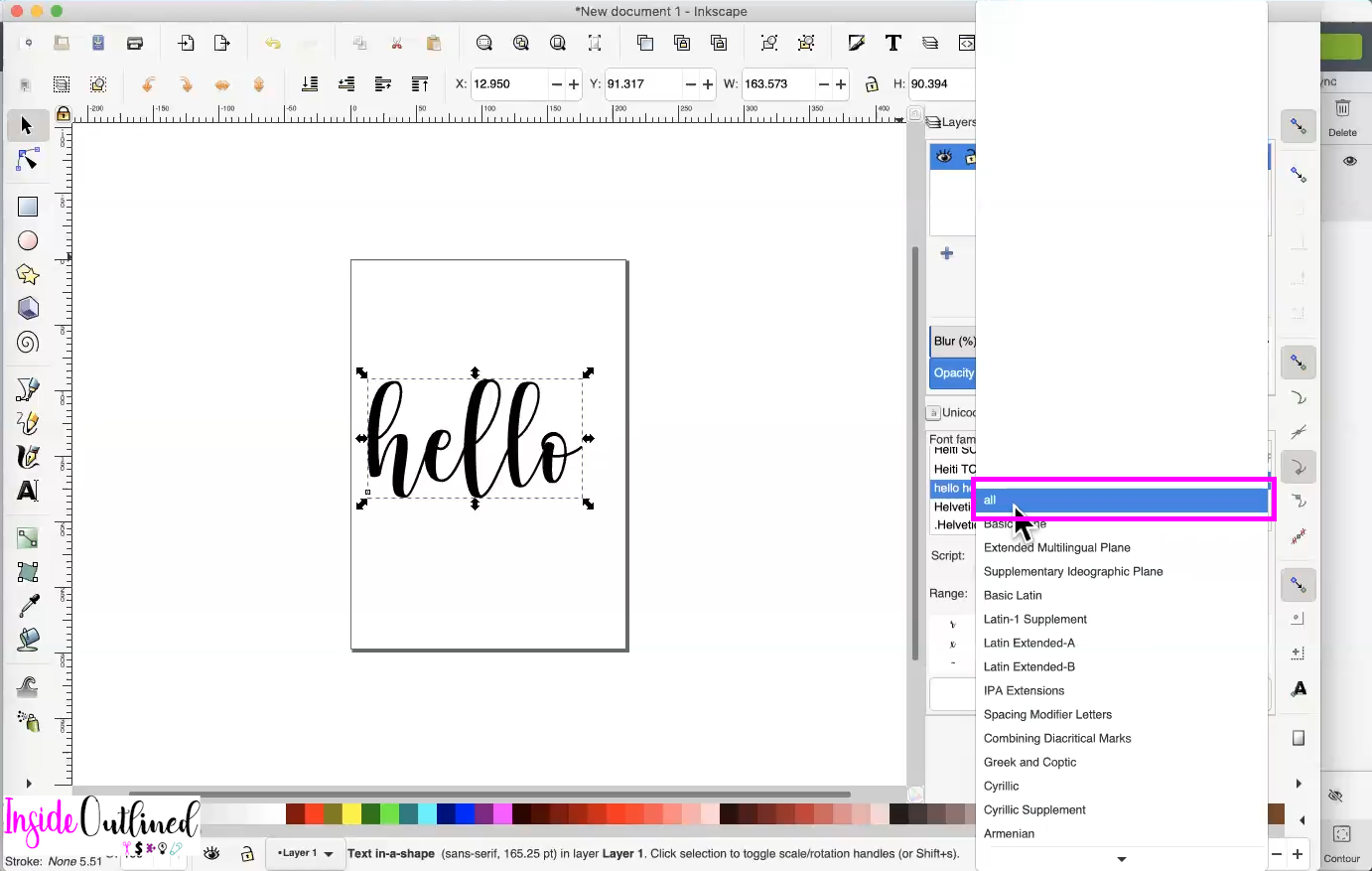Click the add layer plus button
Image resolution: width=1372 pixels, height=871 pixels.
[x=947, y=251]
